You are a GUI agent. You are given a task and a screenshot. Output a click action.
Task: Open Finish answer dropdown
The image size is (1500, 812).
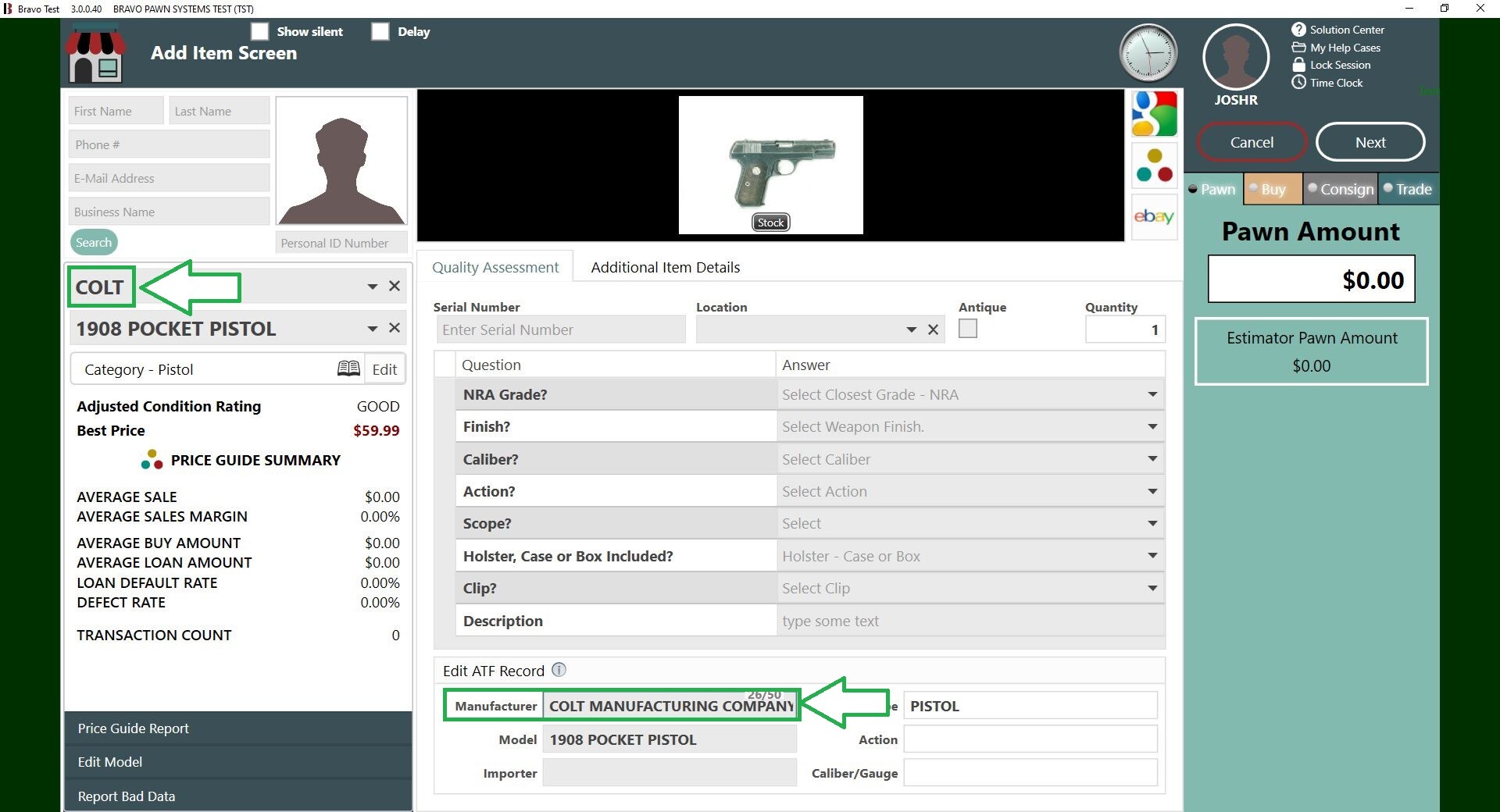(1152, 426)
